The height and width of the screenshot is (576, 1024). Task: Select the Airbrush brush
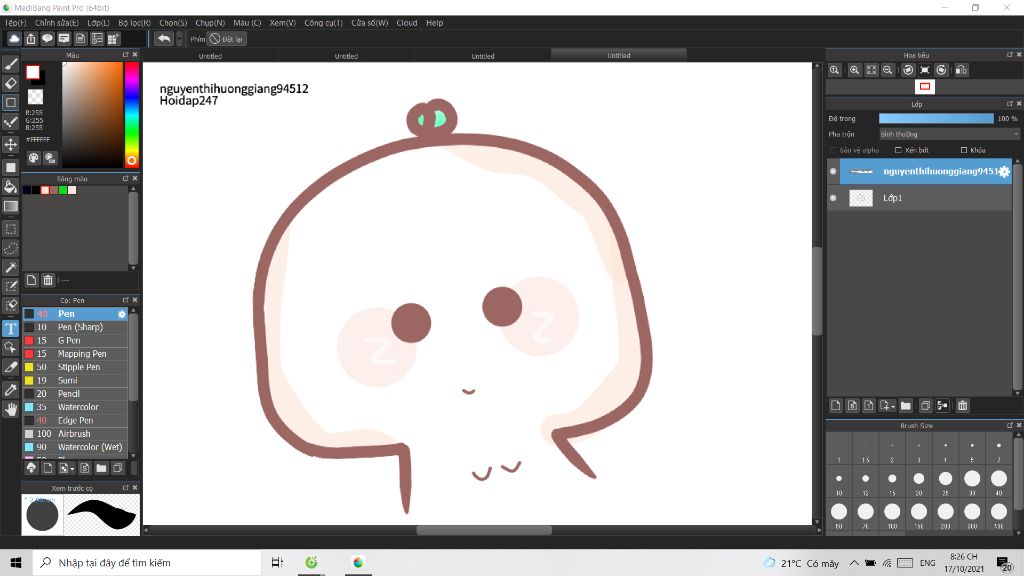(x=75, y=434)
